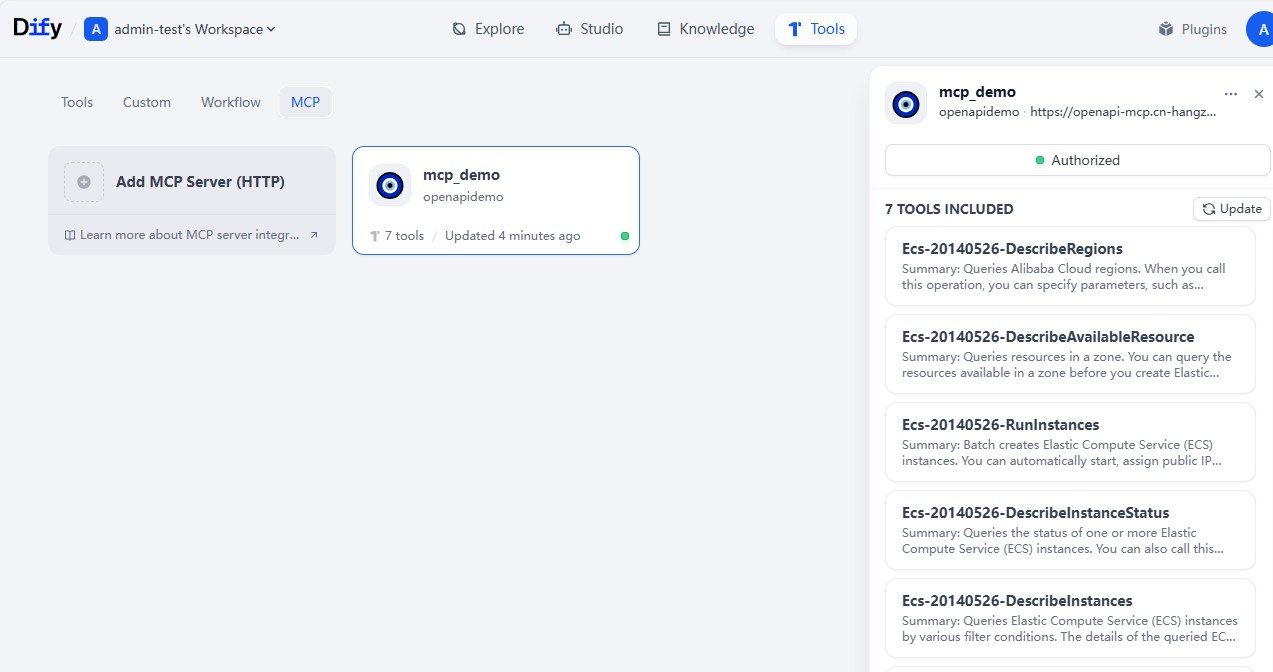The image size is (1273, 672).
Task: Click the Studio robot icon
Action: pyautogui.click(x=564, y=29)
